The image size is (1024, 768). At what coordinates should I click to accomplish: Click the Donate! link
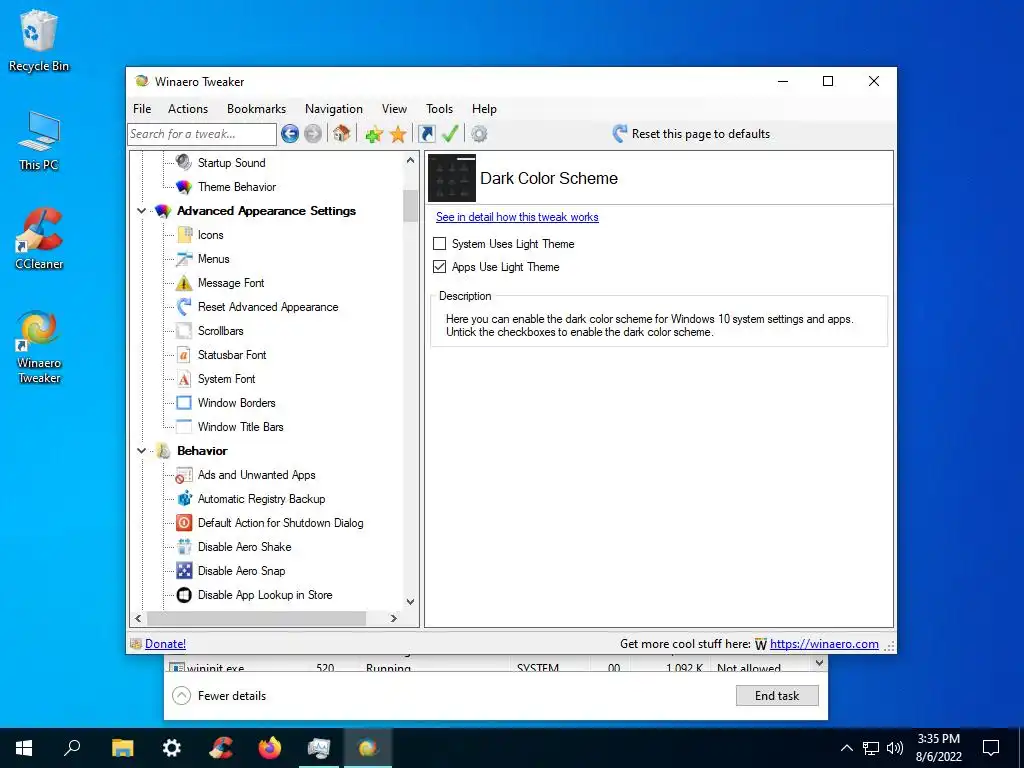[165, 644]
